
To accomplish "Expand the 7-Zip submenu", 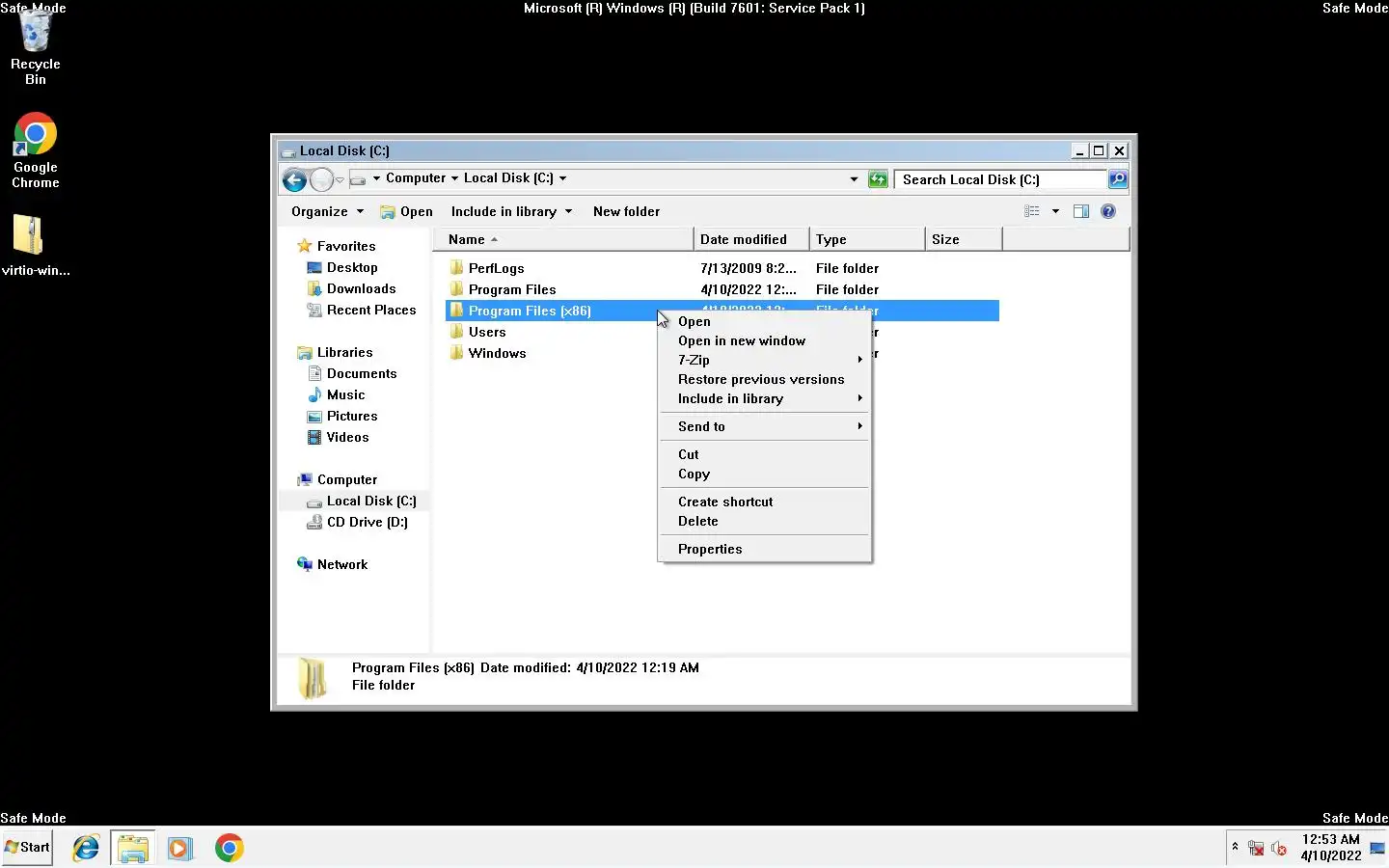I will (x=766, y=360).
